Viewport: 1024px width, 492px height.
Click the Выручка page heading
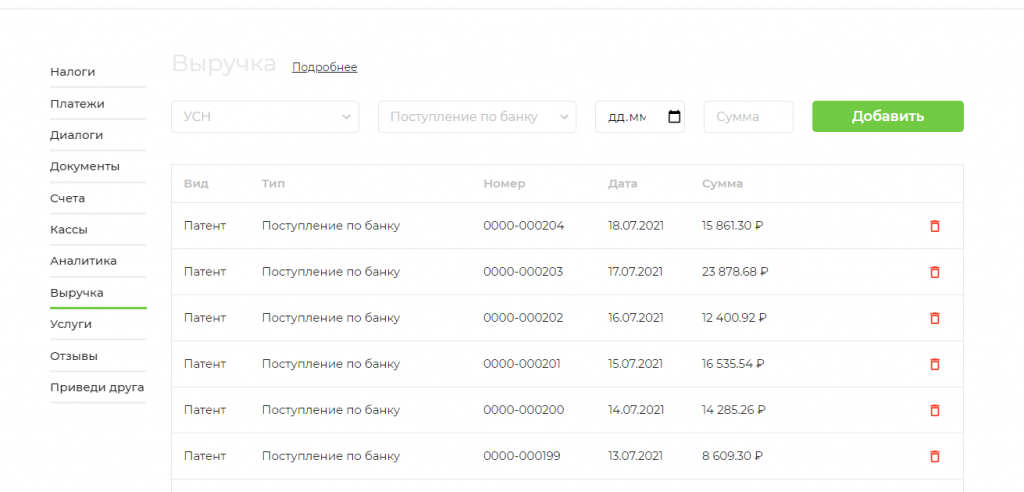224,65
